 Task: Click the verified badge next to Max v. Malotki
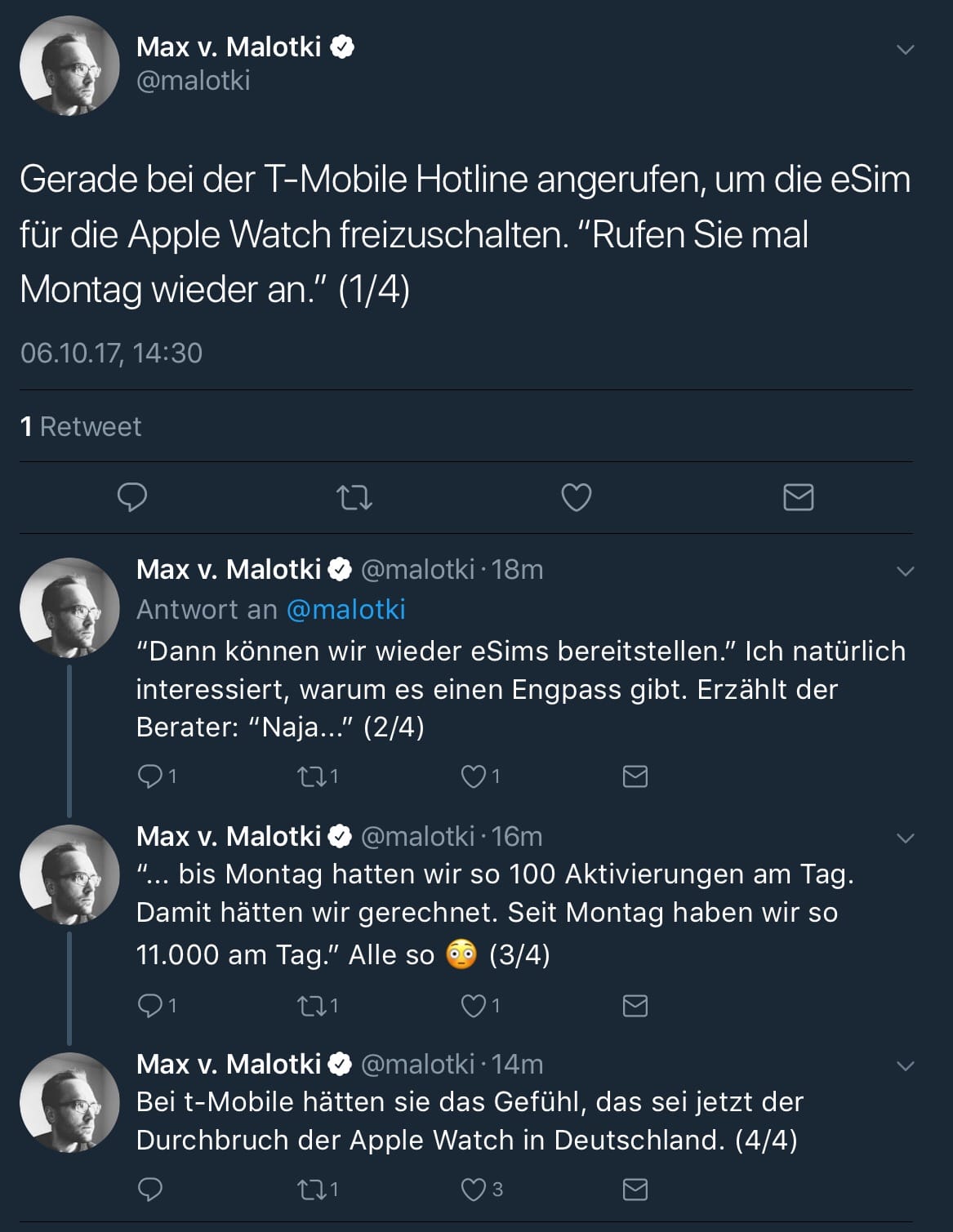pyautogui.click(x=341, y=47)
